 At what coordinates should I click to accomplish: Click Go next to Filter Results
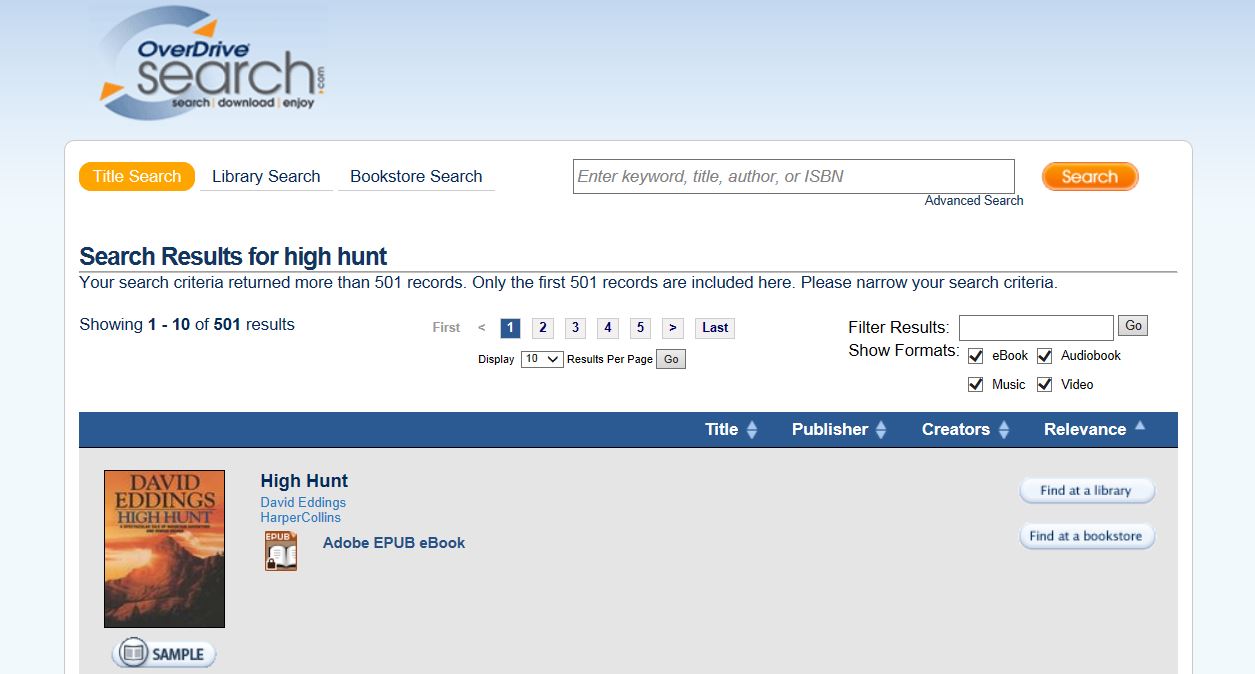[x=1133, y=326]
